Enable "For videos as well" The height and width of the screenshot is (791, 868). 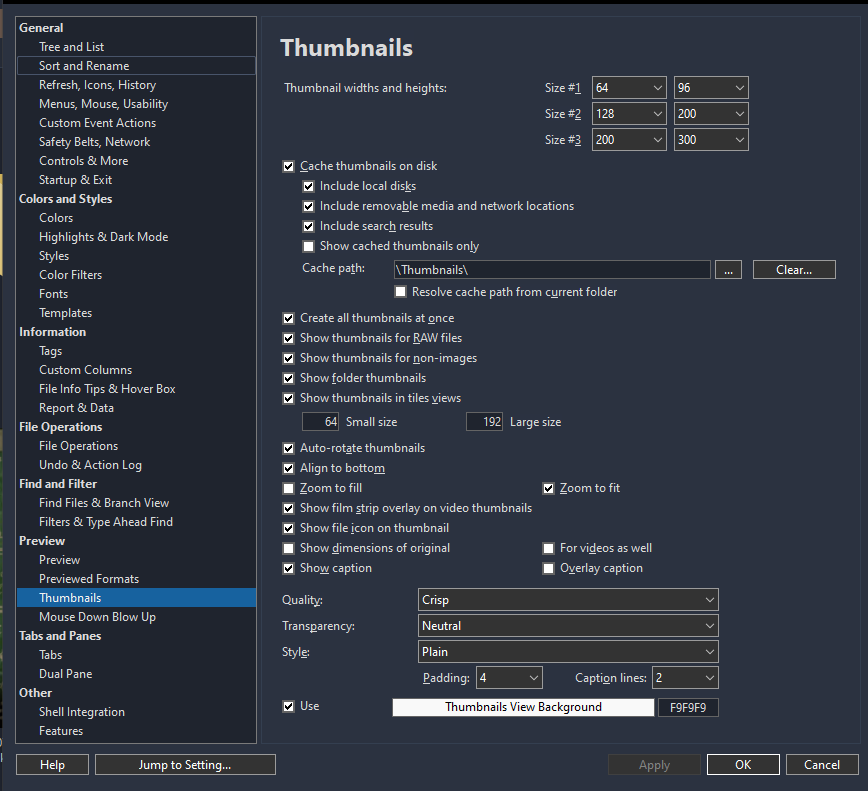click(549, 548)
